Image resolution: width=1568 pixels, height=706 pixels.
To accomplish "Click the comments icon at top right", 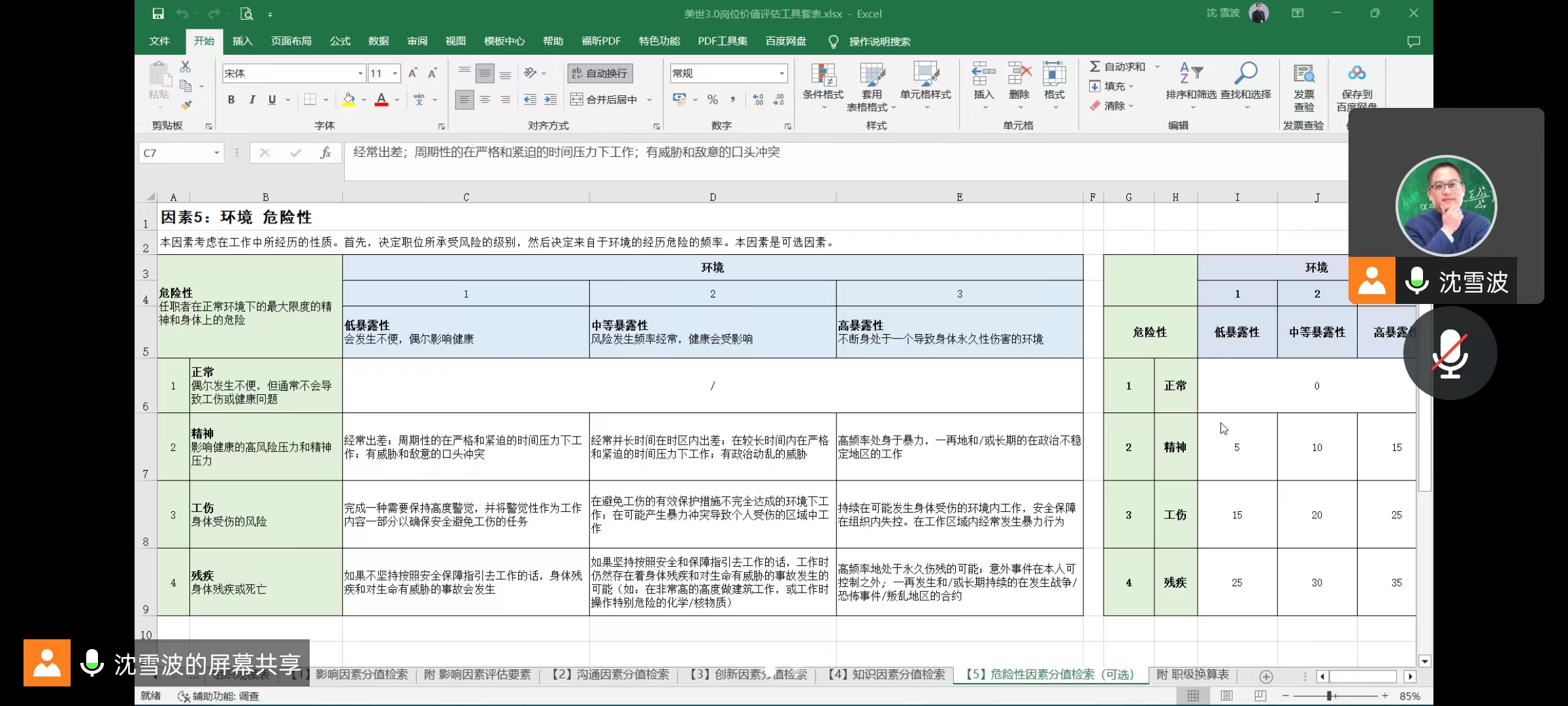I will [1414, 42].
